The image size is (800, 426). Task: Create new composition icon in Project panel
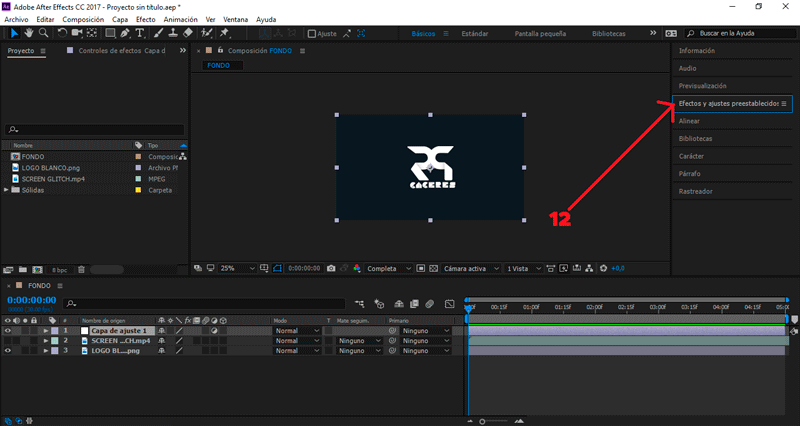click(x=37, y=270)
